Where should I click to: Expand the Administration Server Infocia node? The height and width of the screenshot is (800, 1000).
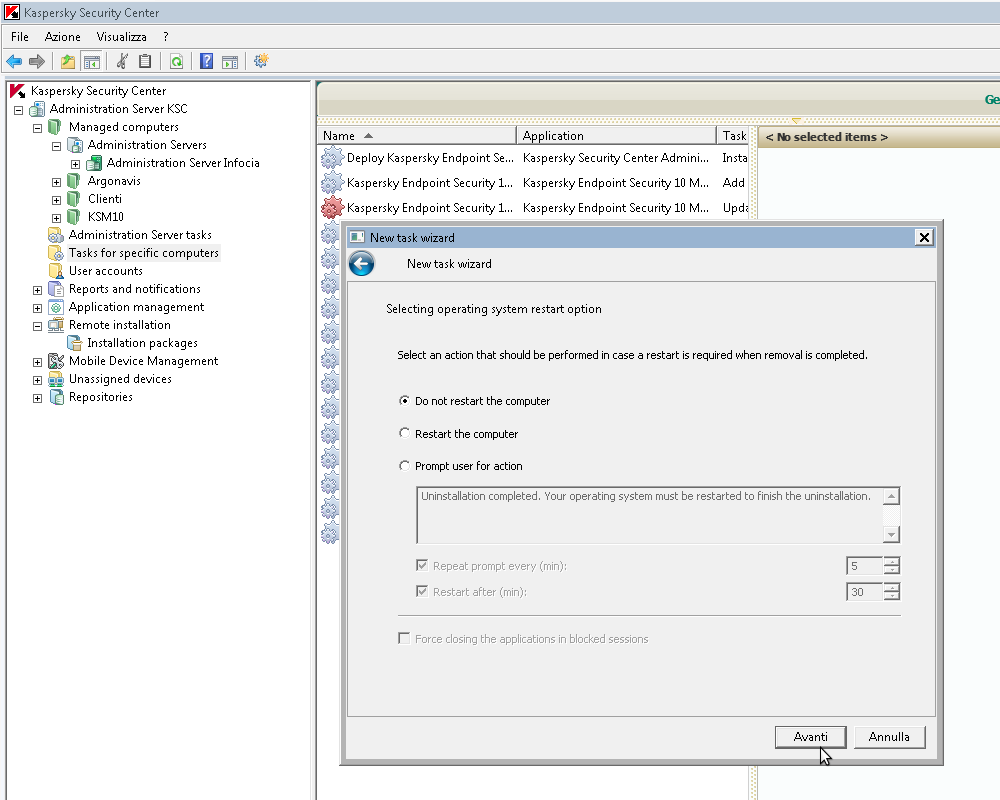(x=75, y=164)
